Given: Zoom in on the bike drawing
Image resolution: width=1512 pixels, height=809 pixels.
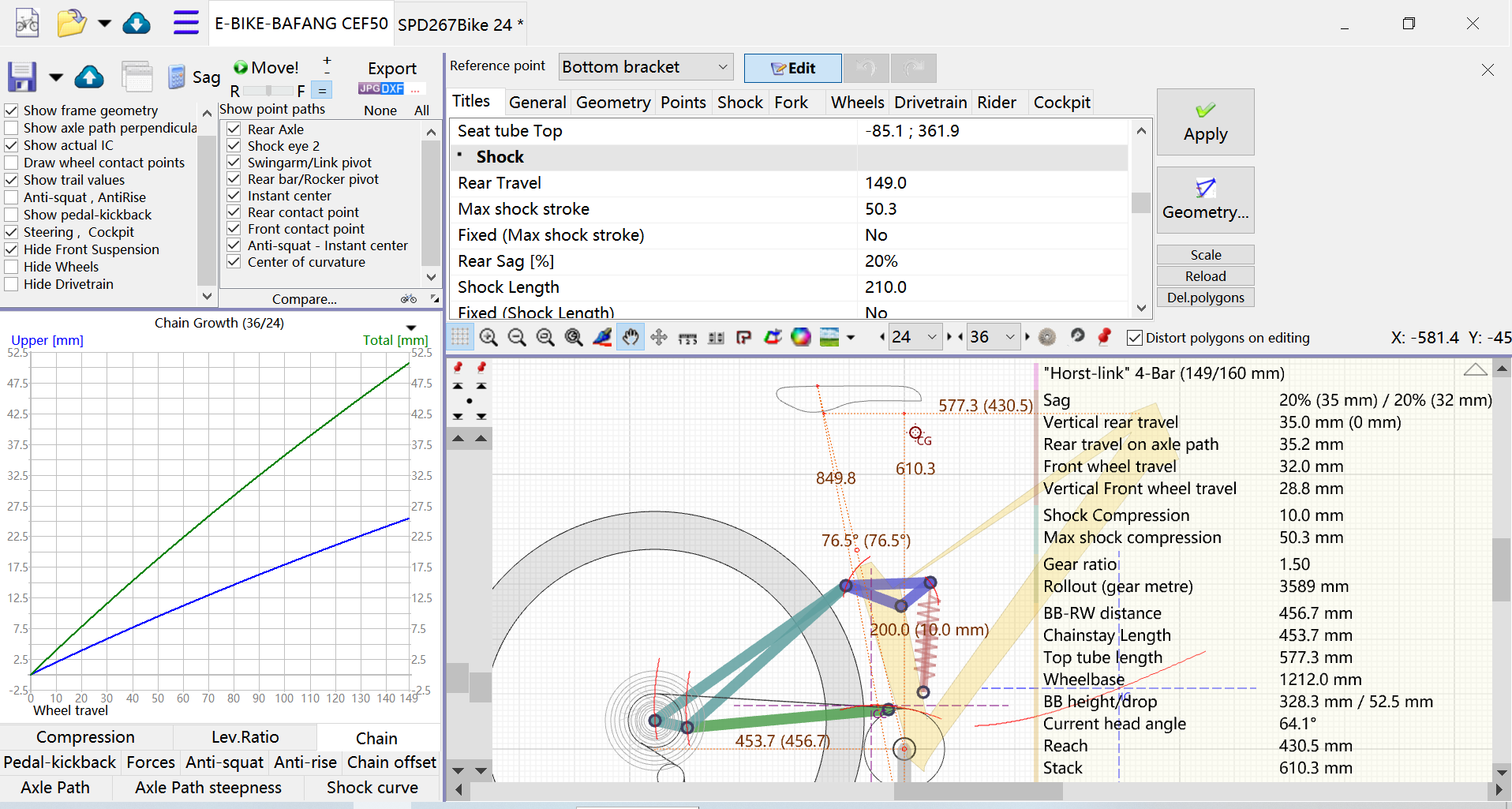Looking at the screenshot, I should [488, 338].
